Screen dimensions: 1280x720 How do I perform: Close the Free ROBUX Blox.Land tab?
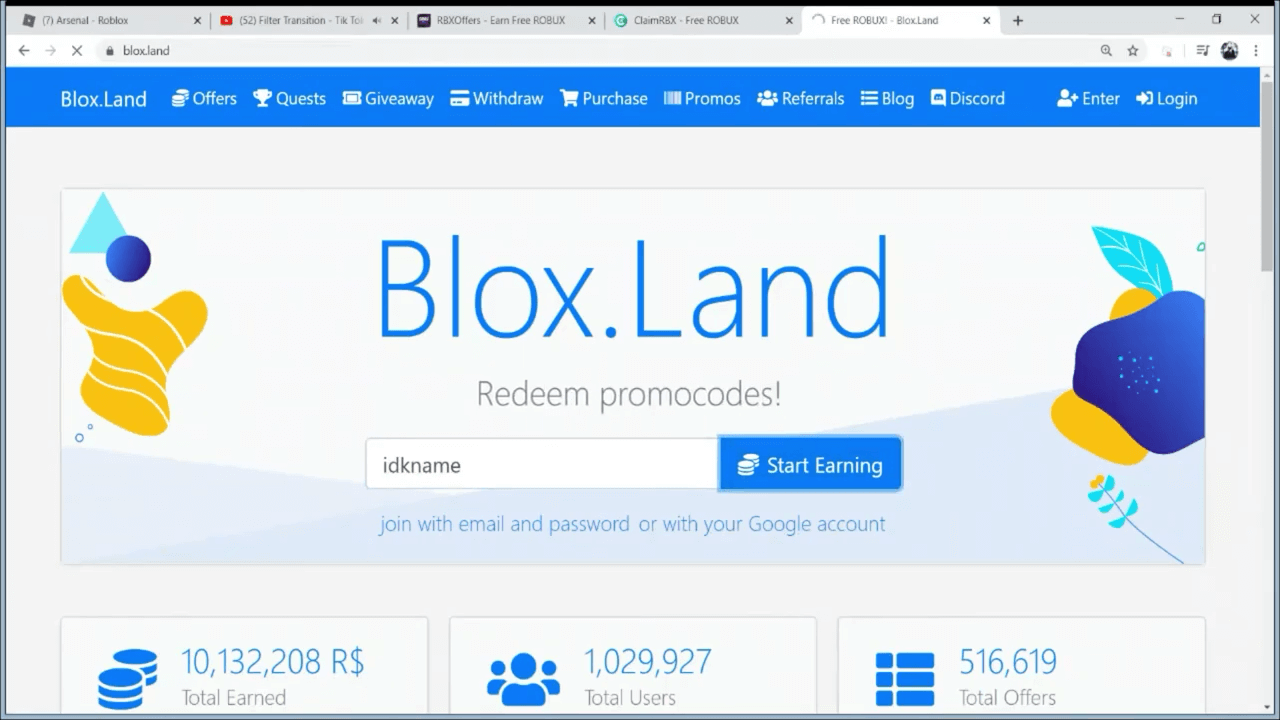coord(986,20)
